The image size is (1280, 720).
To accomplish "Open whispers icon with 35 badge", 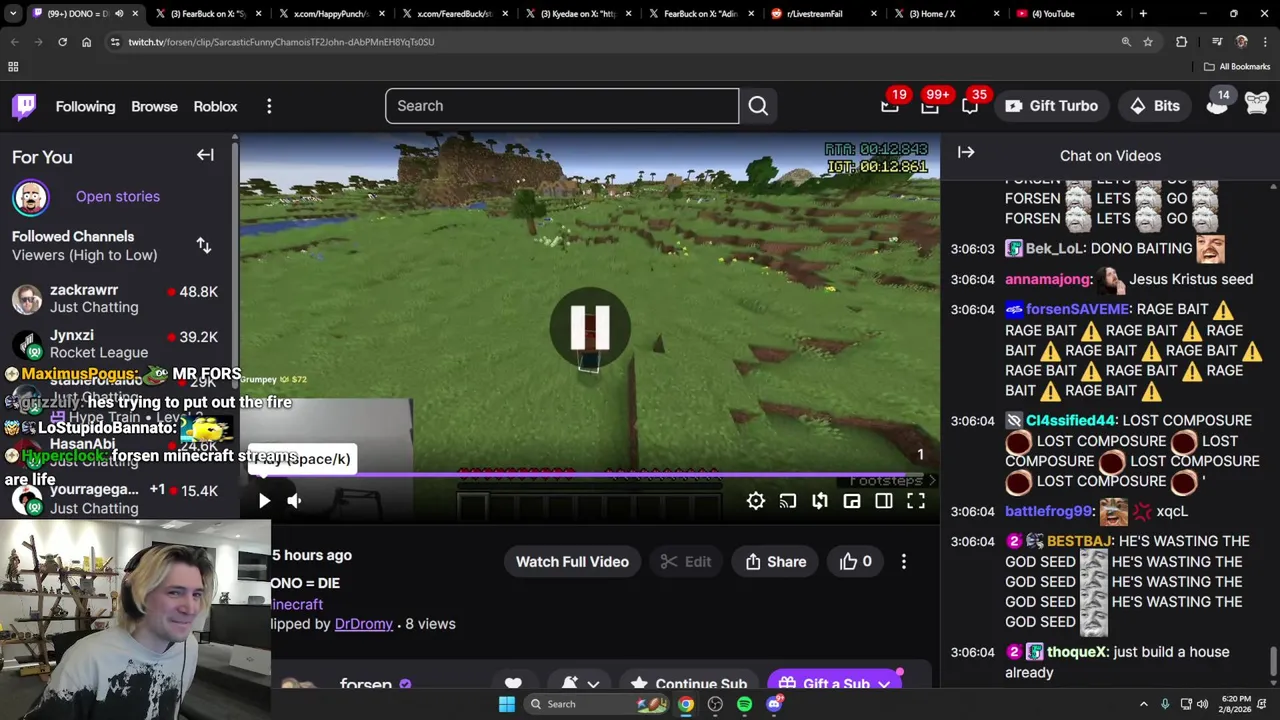I will click(x=970, y=106).
